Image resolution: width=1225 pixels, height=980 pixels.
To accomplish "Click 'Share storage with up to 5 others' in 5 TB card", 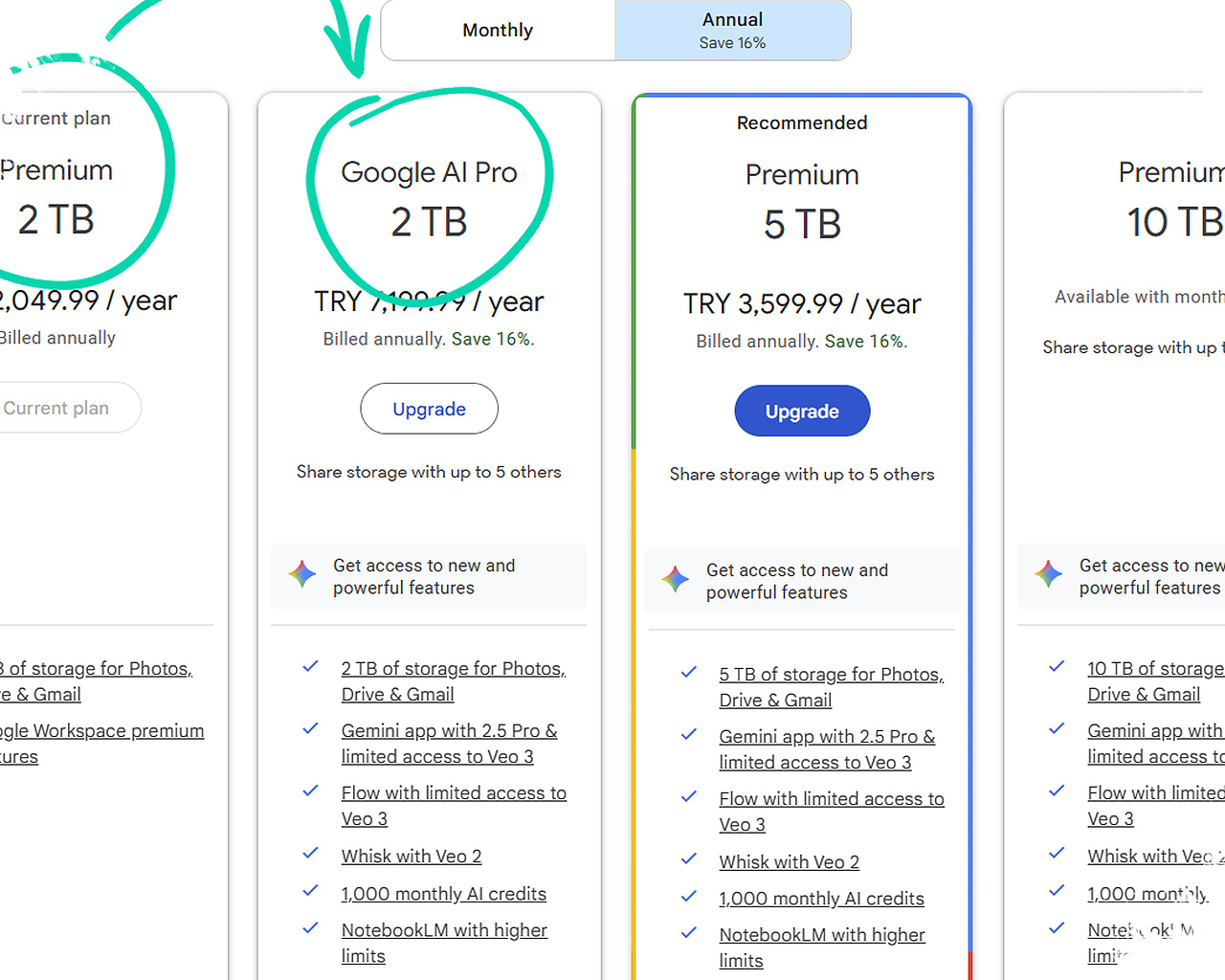I will point(802,475).
